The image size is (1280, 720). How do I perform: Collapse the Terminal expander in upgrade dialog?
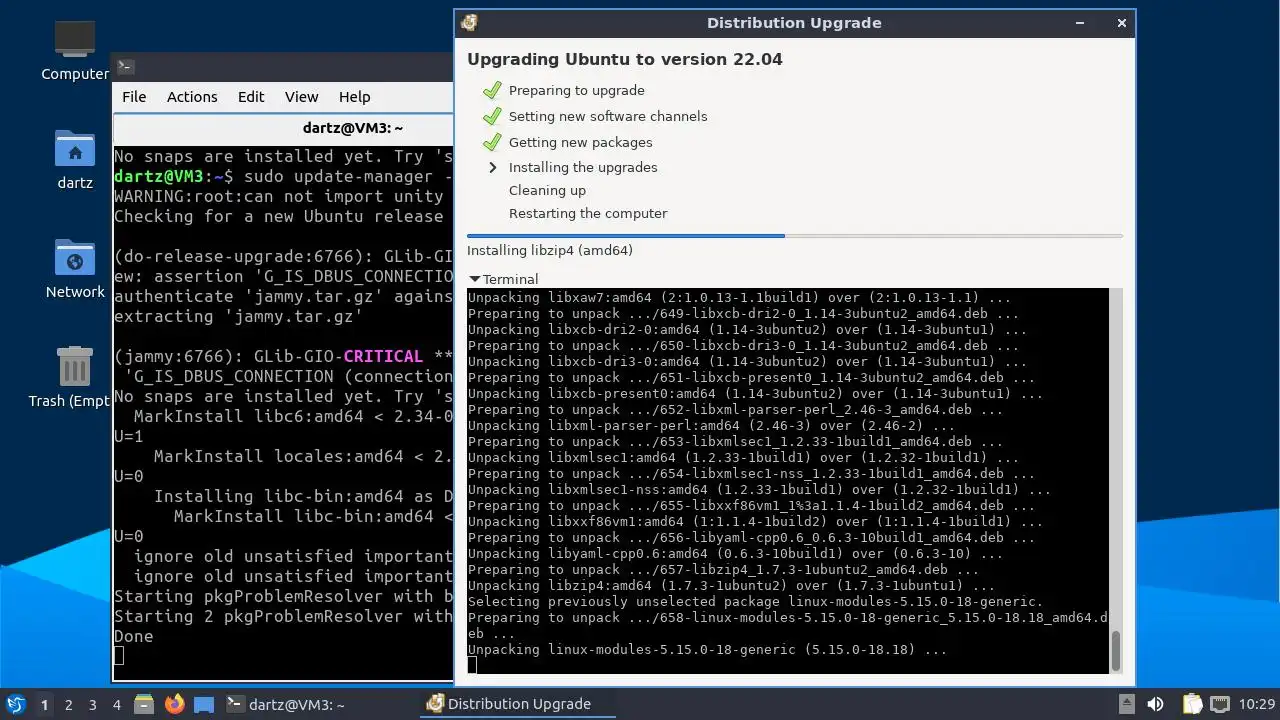[504, 279]
